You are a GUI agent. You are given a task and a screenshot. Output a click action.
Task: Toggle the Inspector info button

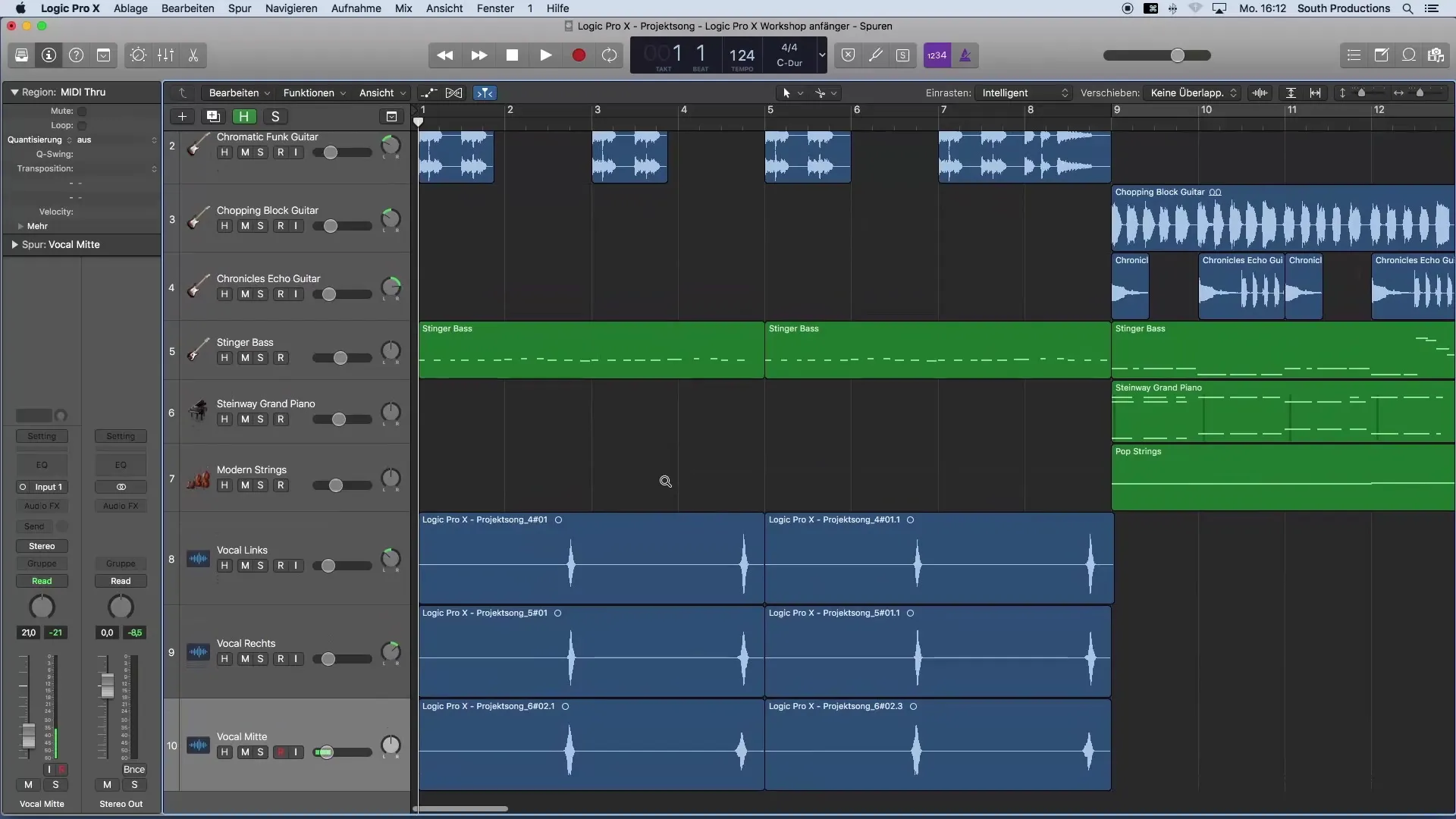49,55
